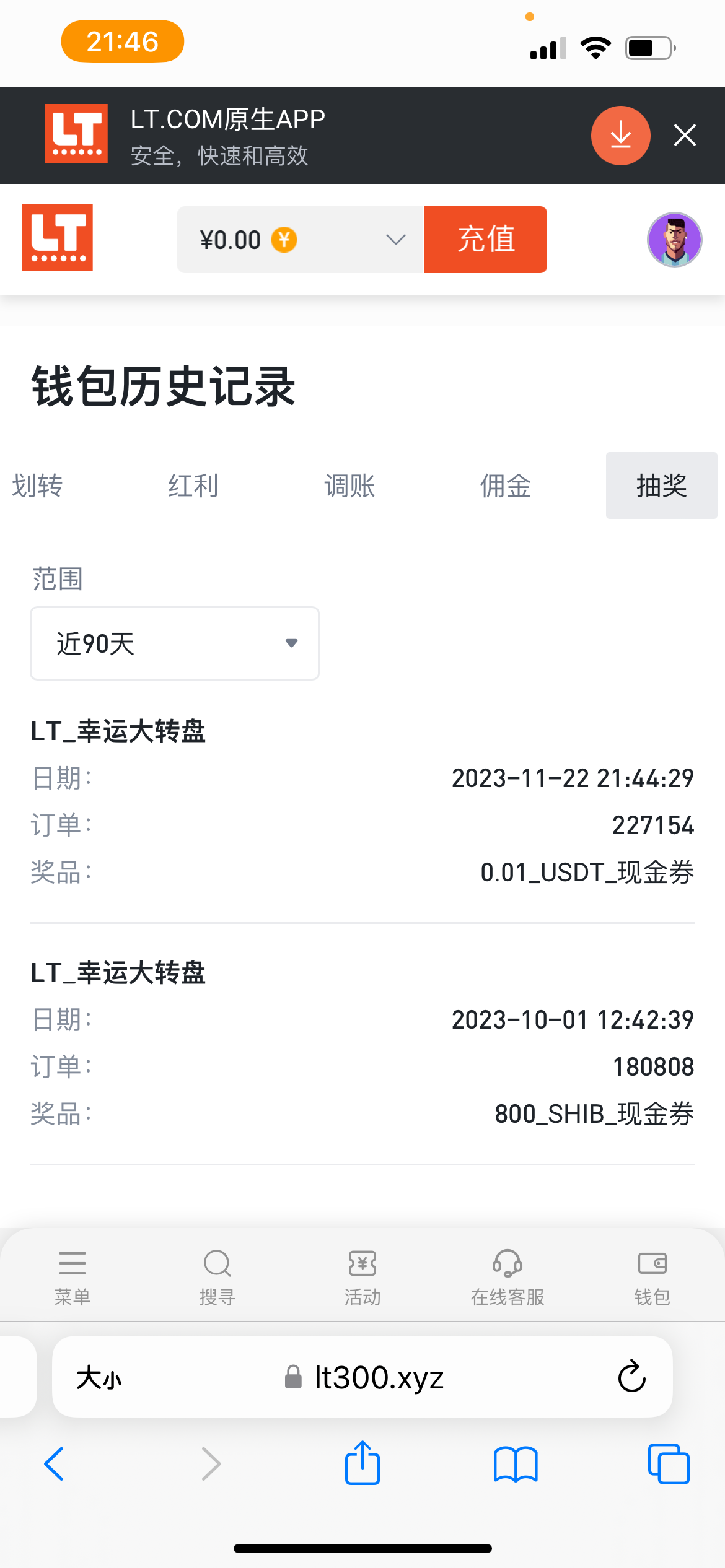Select the 佣金 tab
Viewport: 725px width, 1568px height.
click(506, 486)
